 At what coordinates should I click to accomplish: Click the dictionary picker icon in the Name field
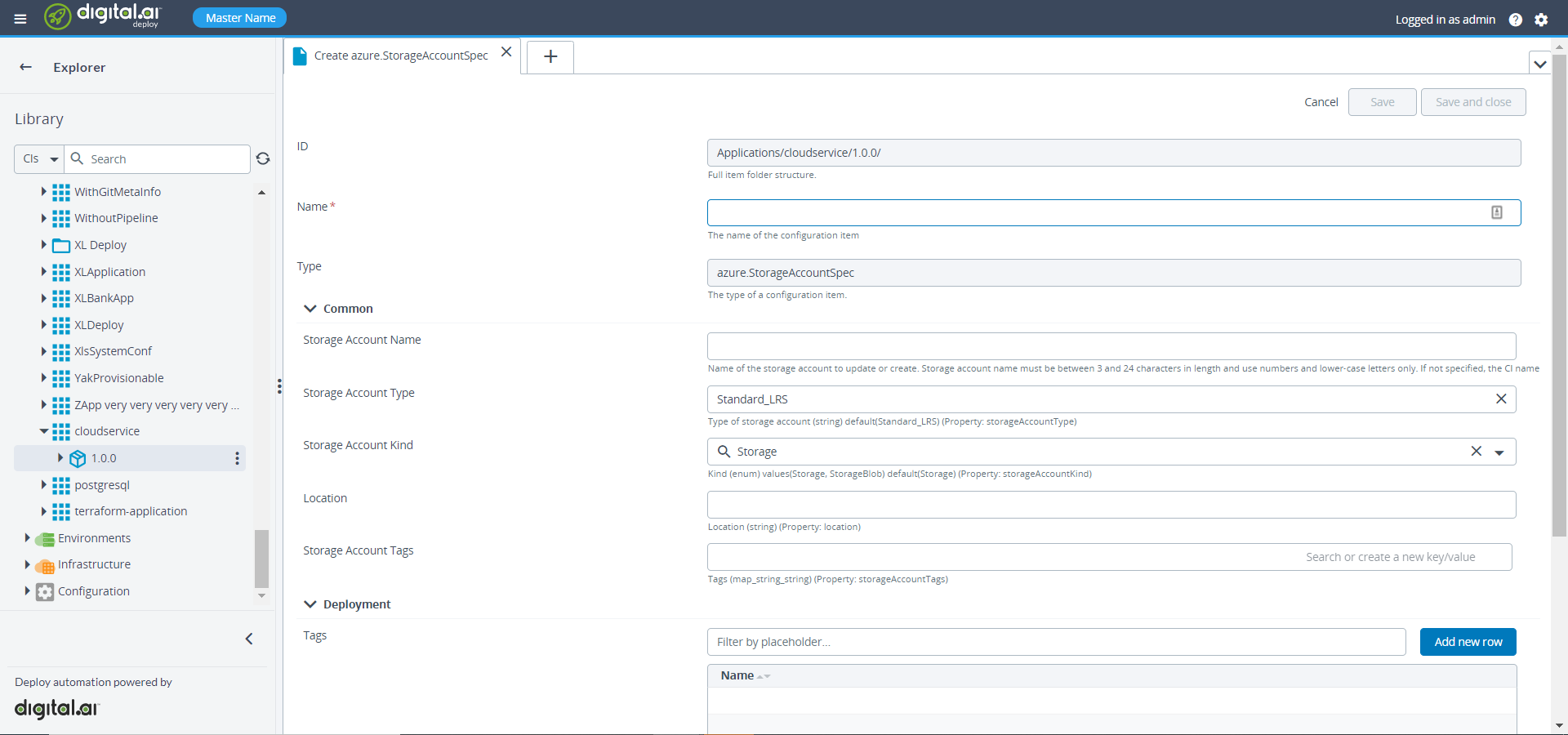click(1497, 212)
